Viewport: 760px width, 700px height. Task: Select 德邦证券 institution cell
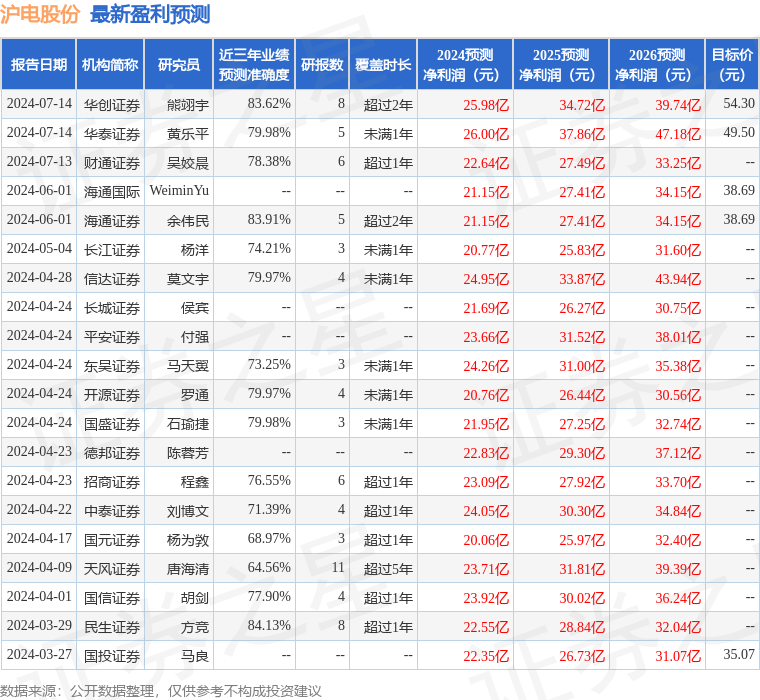coord(112,453)
